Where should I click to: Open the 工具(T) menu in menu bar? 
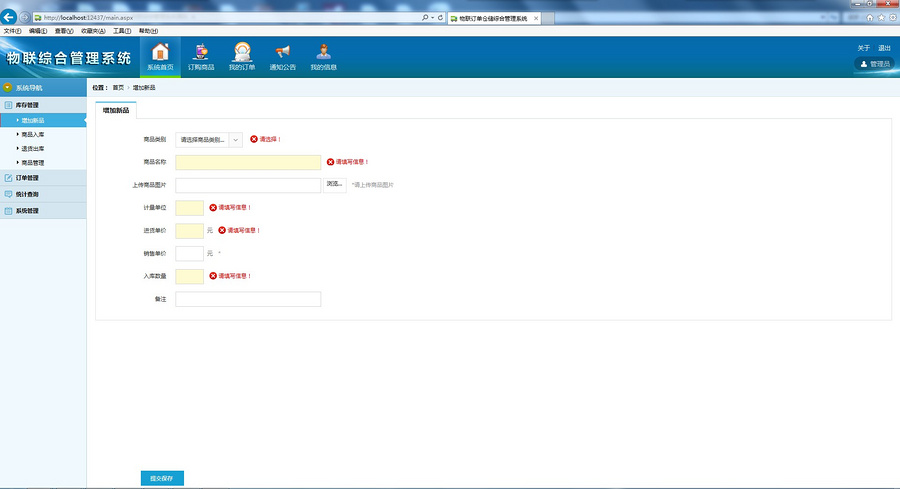click(x=121, y=31)
